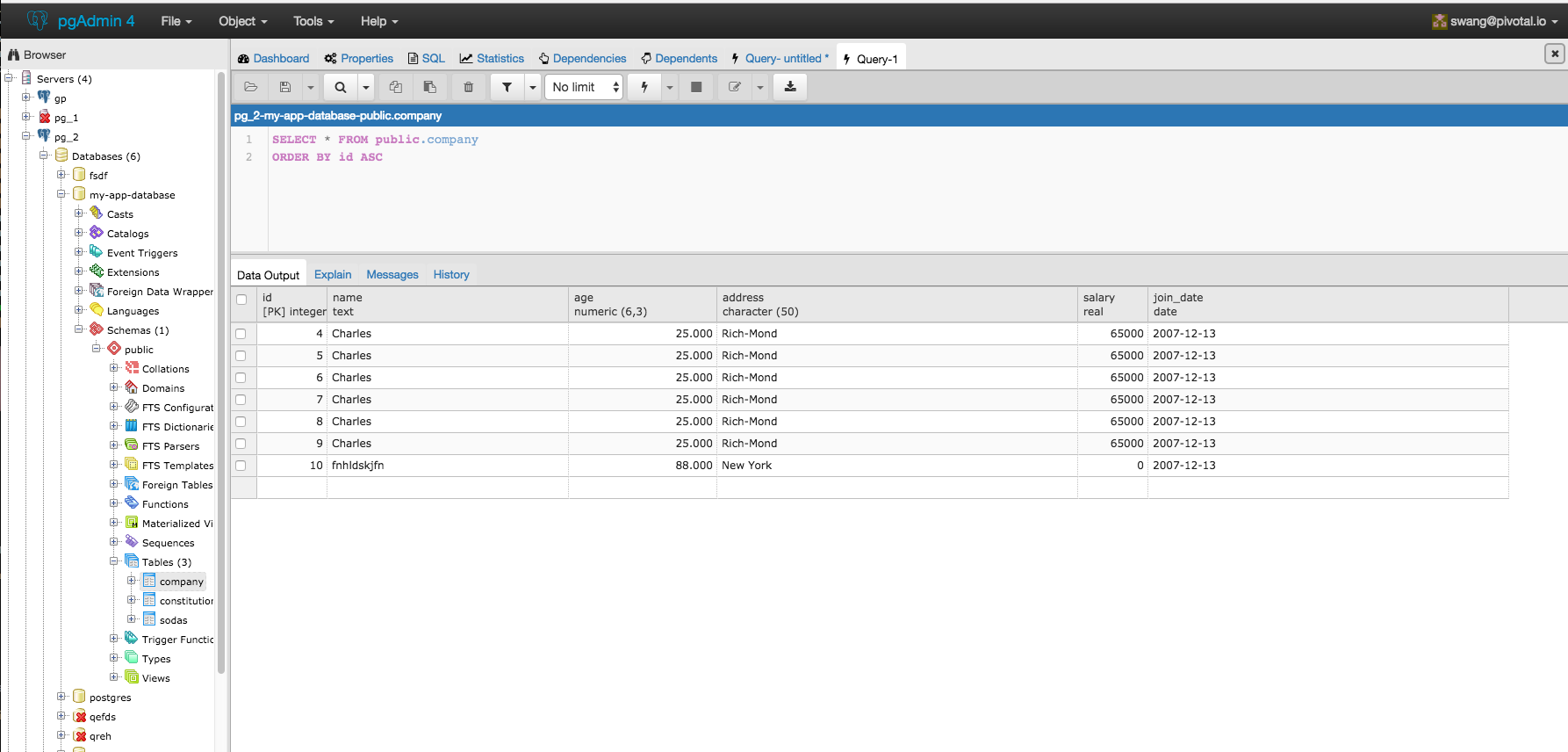Click the Save floppy disk icon
This screenshot has height=752, width=1568.
click(285, 87)
